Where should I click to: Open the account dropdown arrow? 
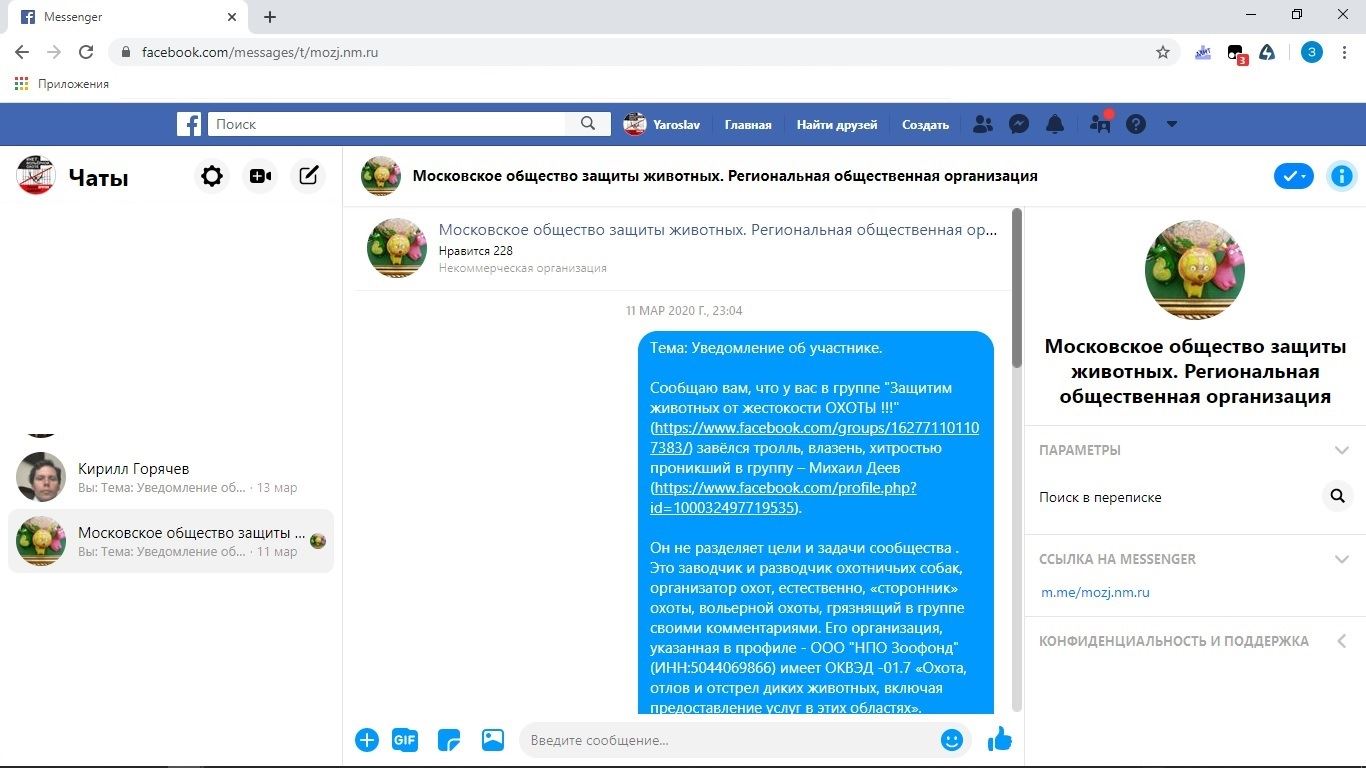point(1172,124)
